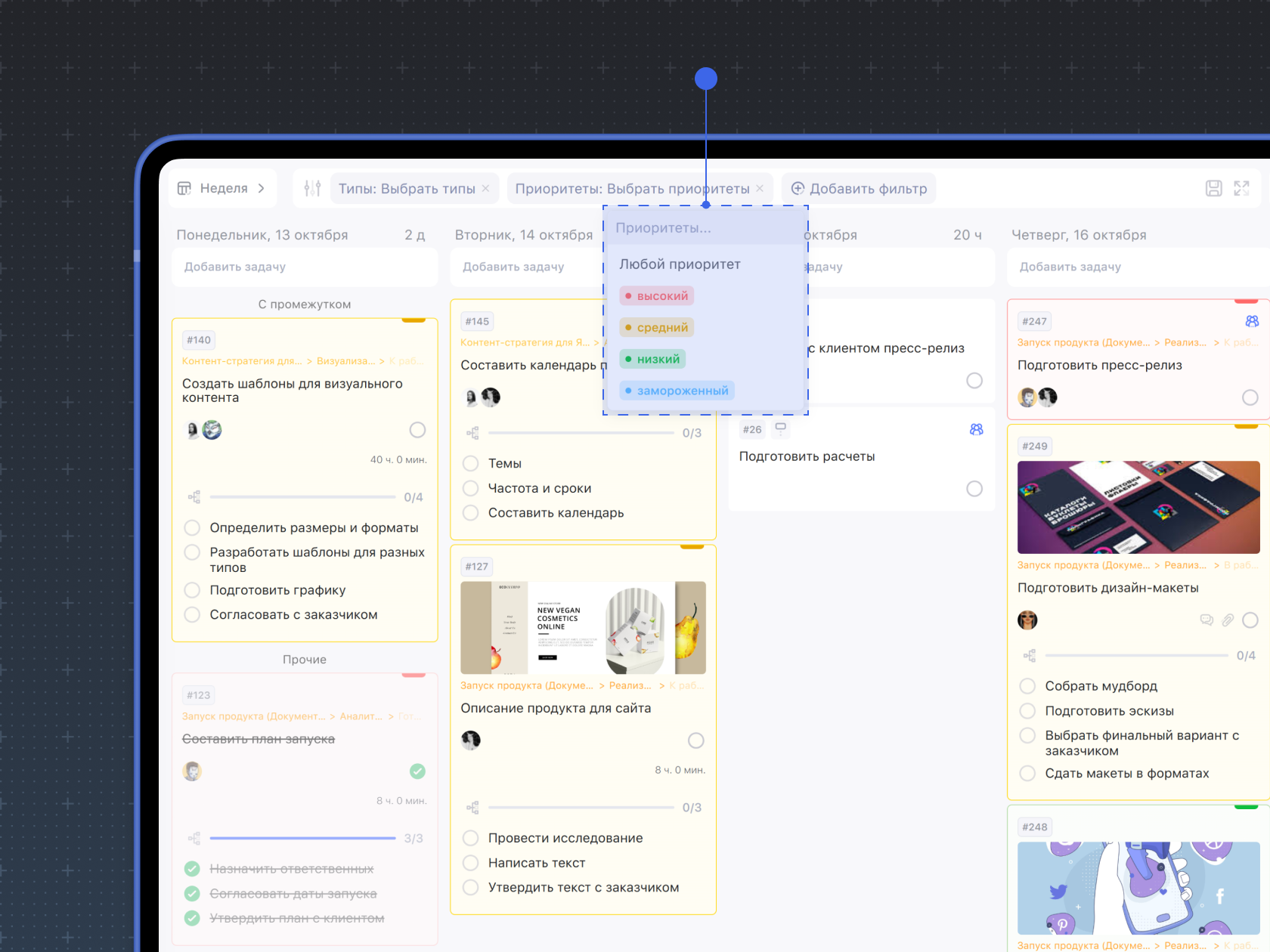The width and height of the screenshot is (1270, 952).
Task: Click Добавить задачу under Monday, 13 октября
Action: [305, 267]
